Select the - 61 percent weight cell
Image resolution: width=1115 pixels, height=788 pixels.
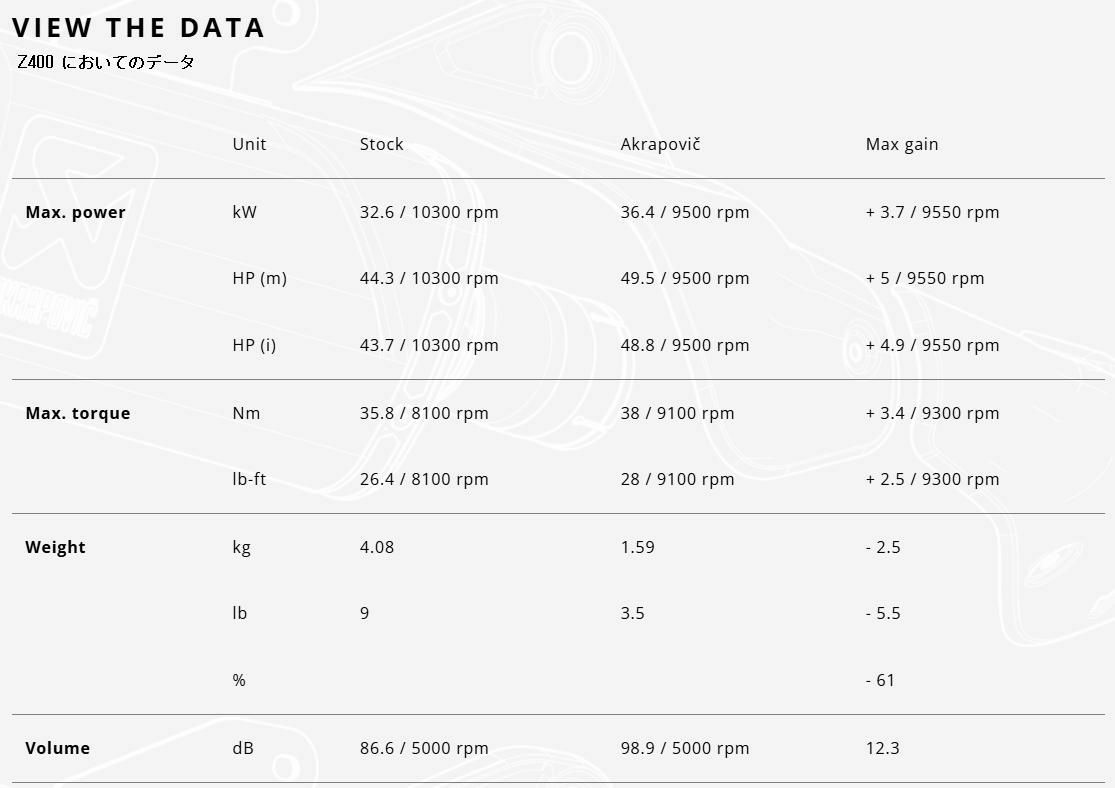tap(880, 680)
